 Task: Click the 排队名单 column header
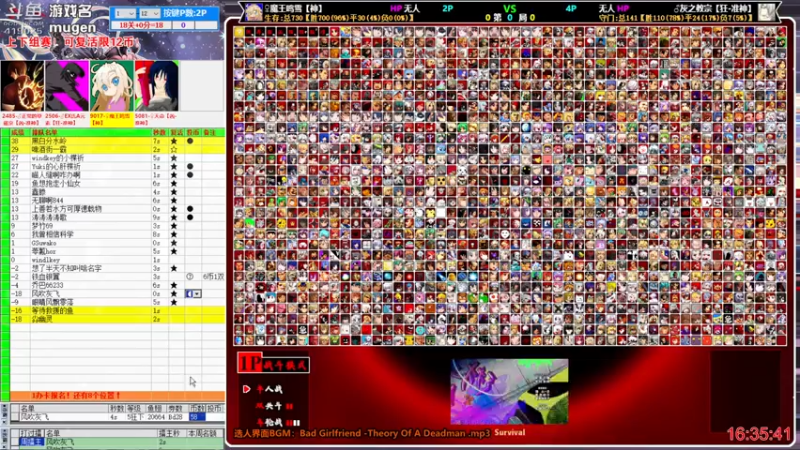point(44,133)
